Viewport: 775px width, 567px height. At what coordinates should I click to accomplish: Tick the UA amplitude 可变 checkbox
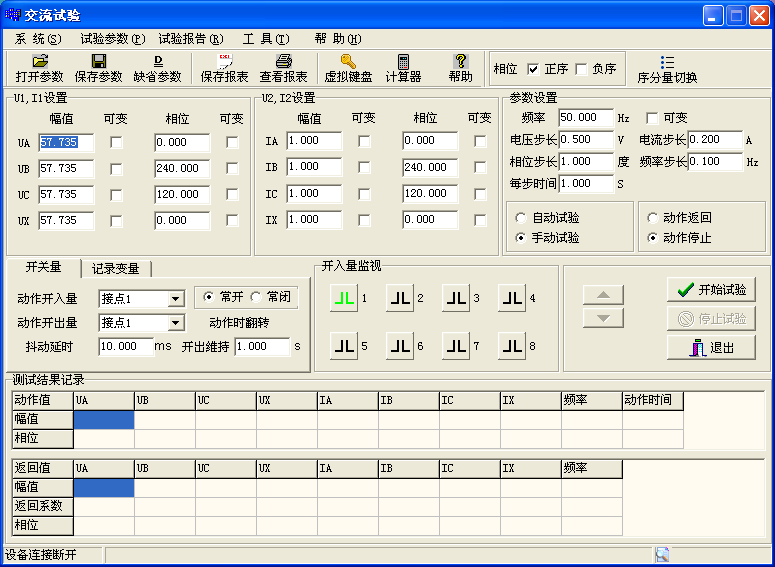pos(116,143)
